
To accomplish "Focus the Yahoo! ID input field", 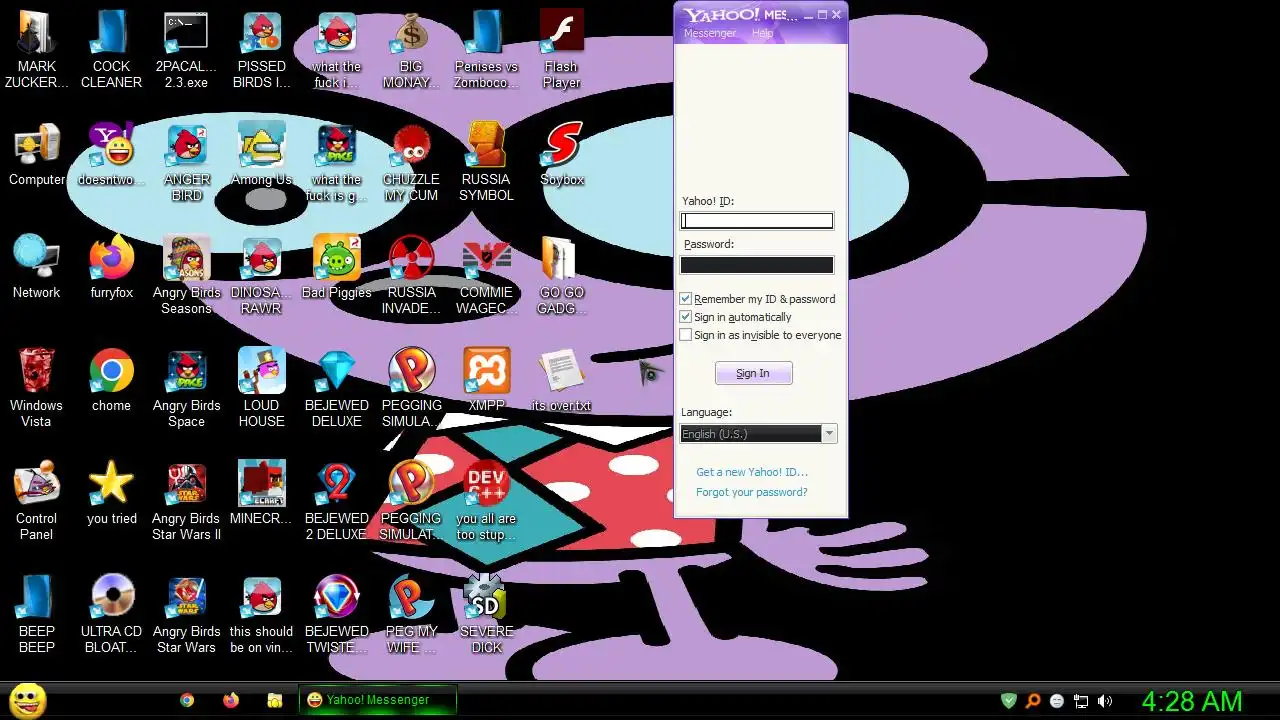I will click(x=757, y=221).
